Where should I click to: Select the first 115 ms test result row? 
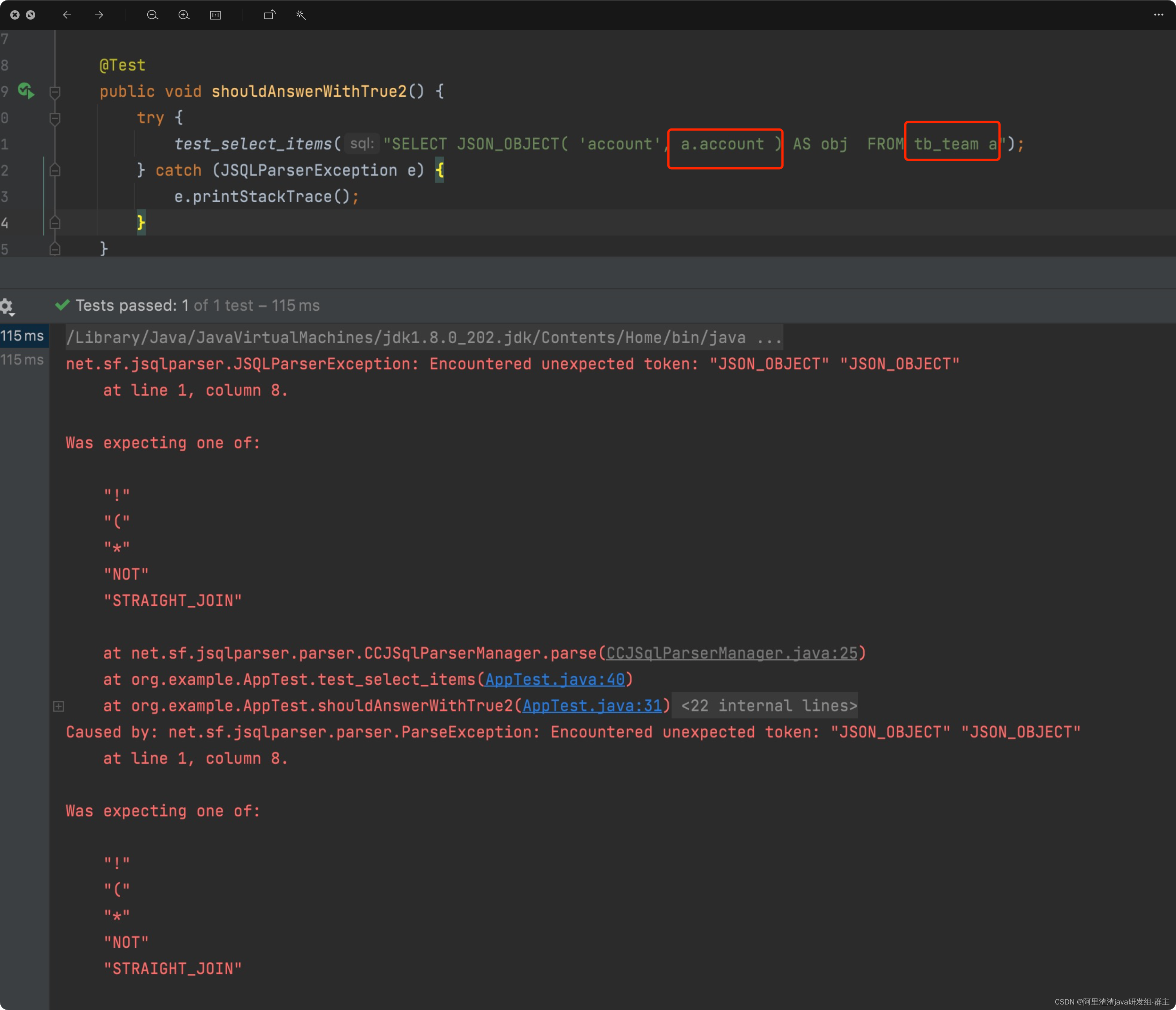pyautogui.click(x=23, y=336)
